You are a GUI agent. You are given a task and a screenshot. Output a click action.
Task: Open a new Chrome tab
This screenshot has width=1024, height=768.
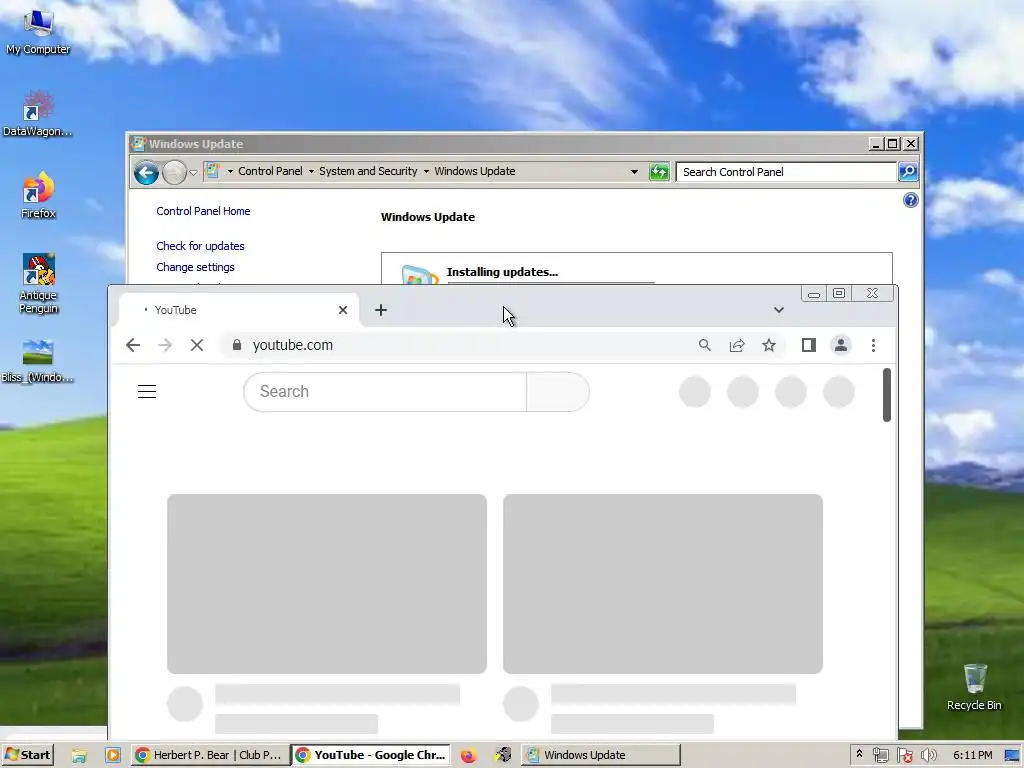(x=381, y=310)
